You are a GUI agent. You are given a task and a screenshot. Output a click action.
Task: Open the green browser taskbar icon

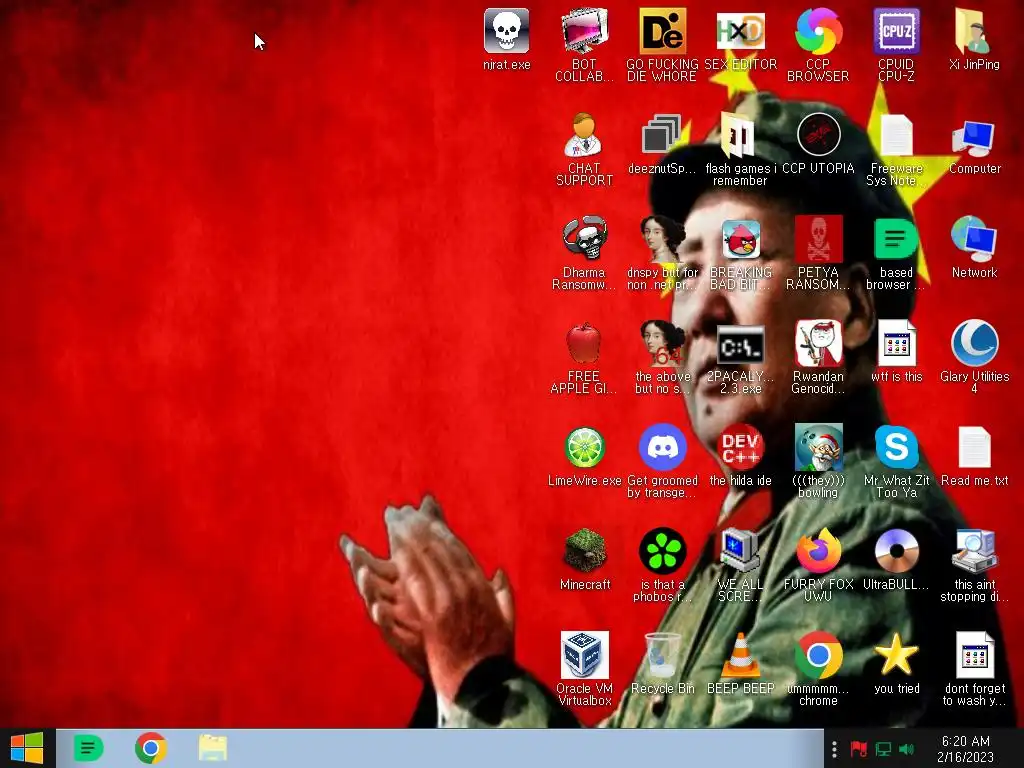tap(88, 748)
